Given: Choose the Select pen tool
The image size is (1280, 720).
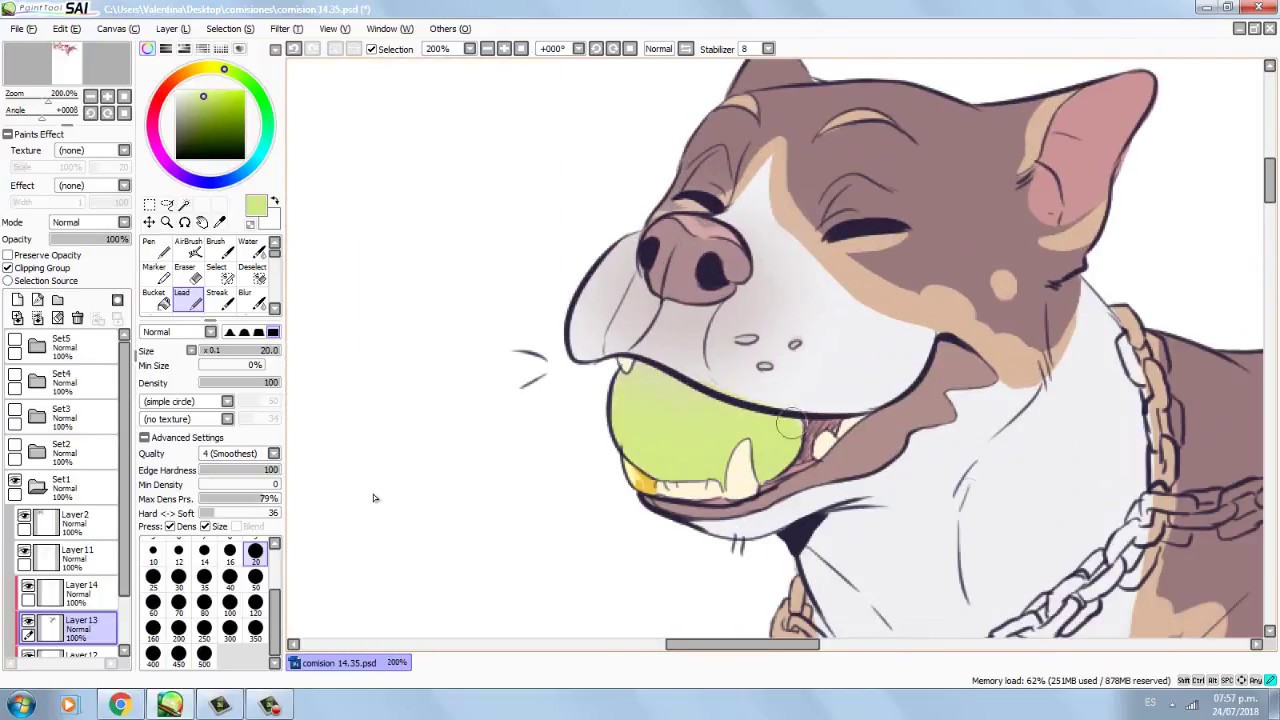Looking at the screenshot, I should pyautogui.click(x=218, y=274).
